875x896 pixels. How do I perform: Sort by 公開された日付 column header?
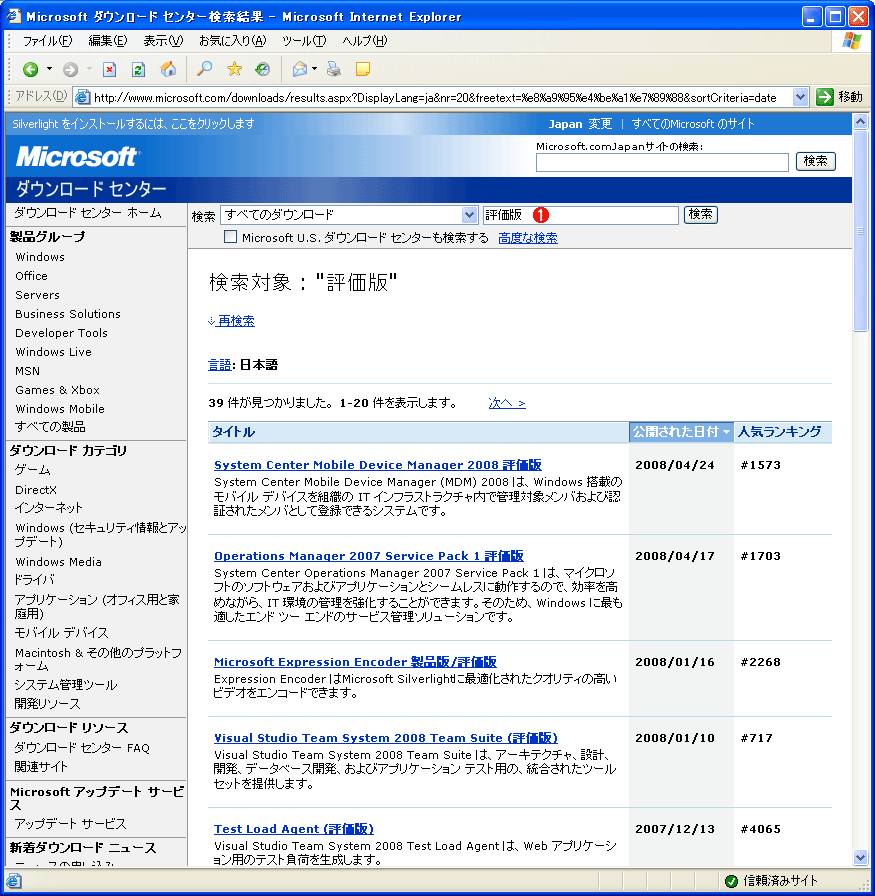[681, 432]
